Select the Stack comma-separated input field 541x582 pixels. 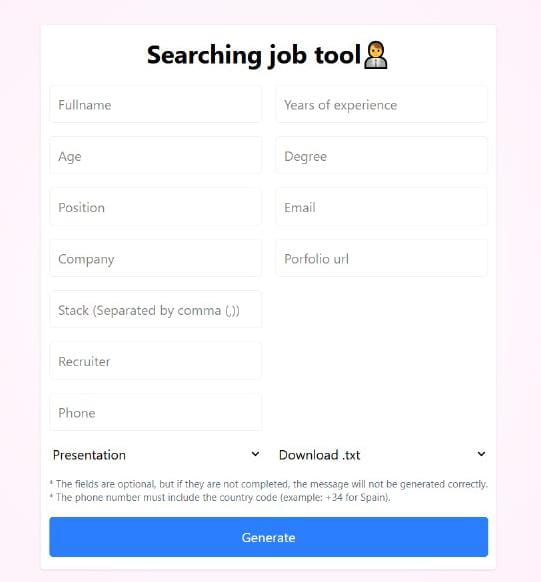click(x=156, y=310)
